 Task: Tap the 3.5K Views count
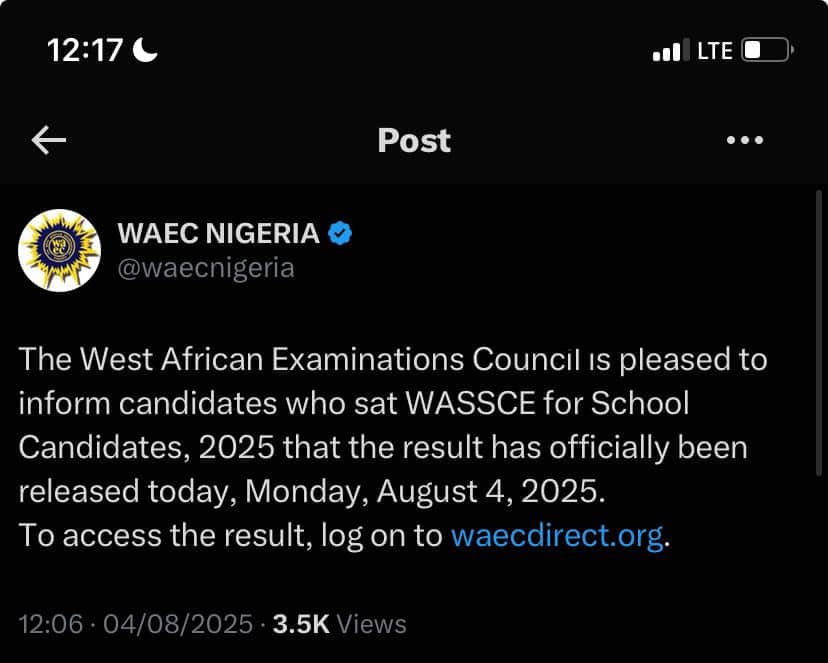[340, 624]
